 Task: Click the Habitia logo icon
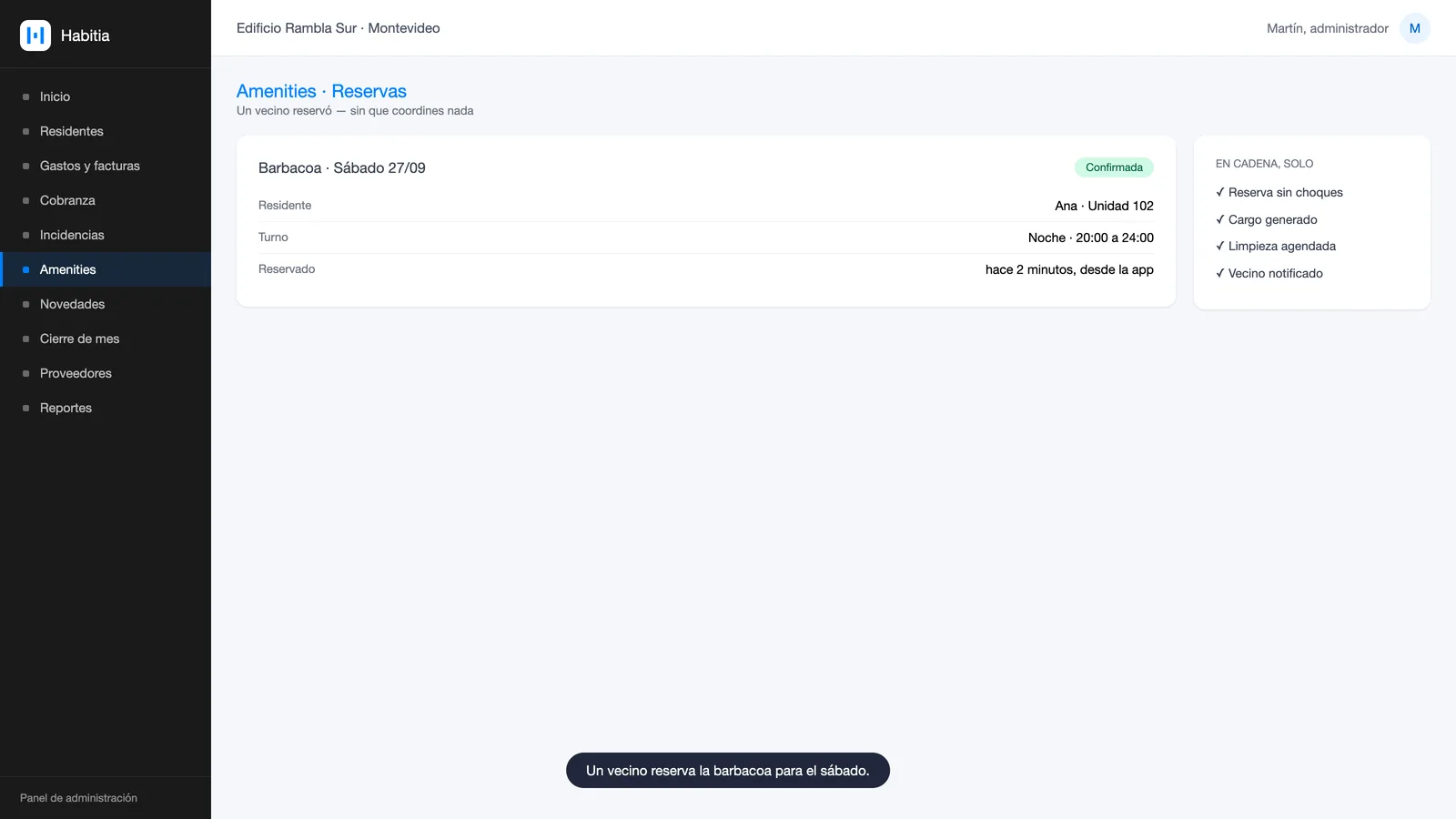pos(35,35)
